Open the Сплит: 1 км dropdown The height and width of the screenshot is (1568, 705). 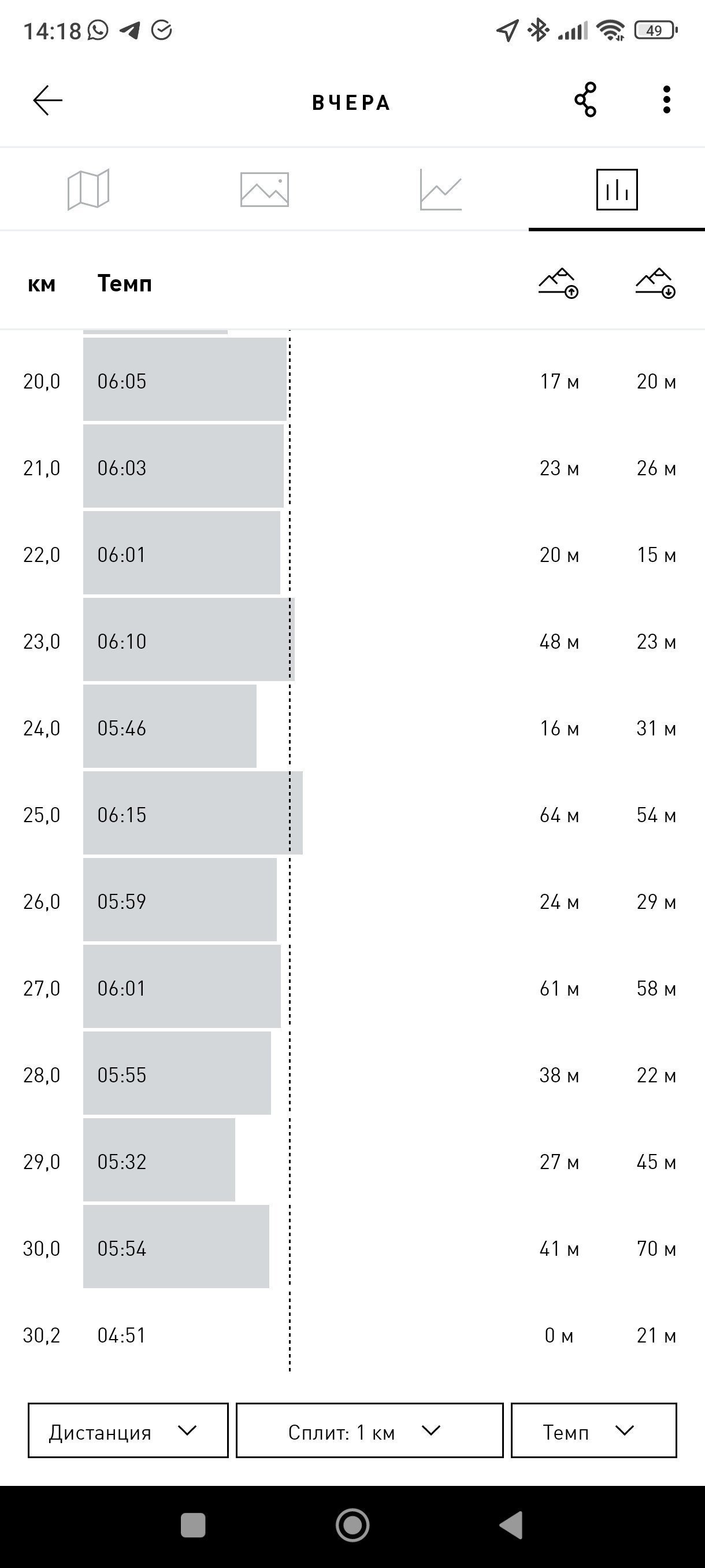370,1430
